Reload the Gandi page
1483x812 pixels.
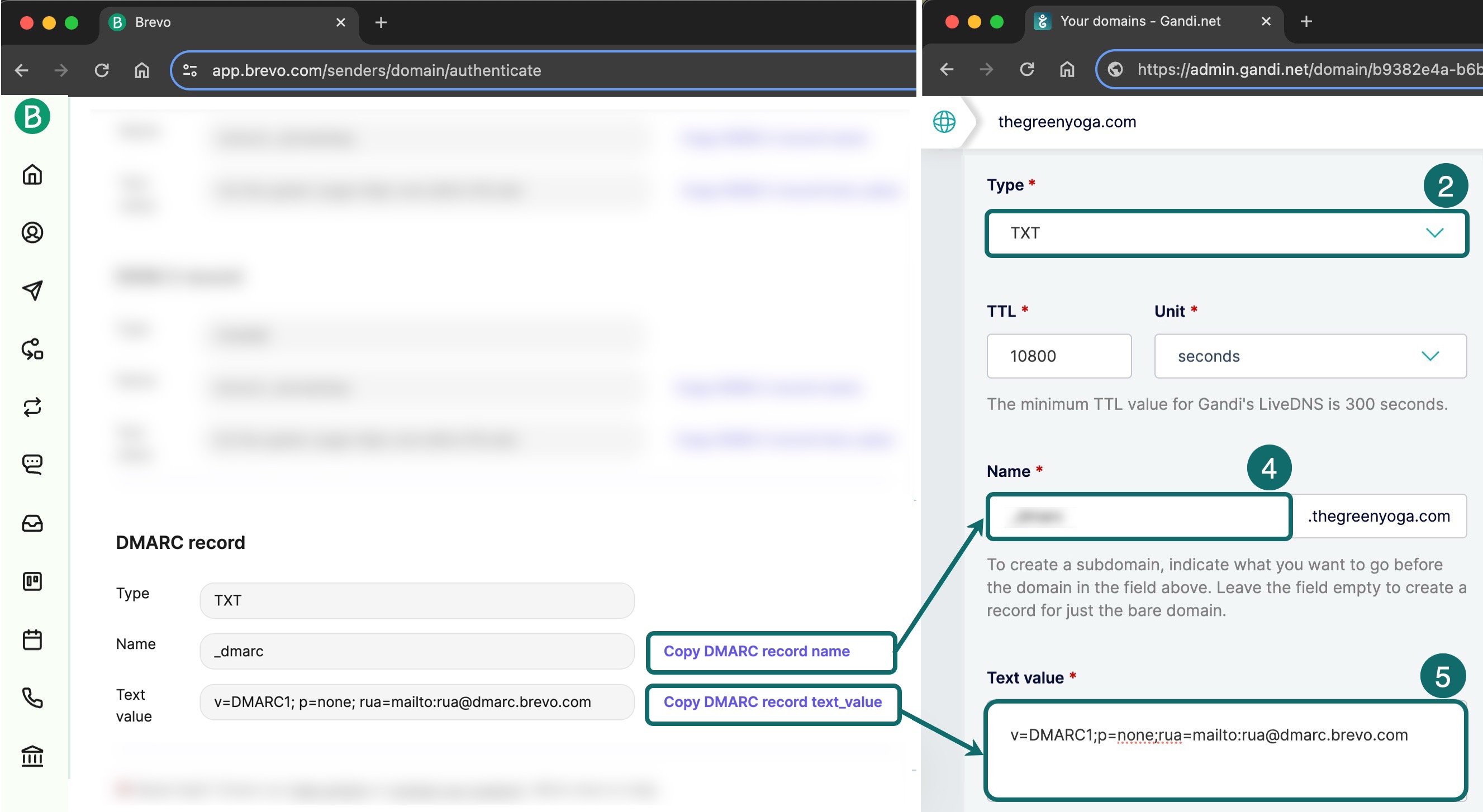pos(1027,70)
